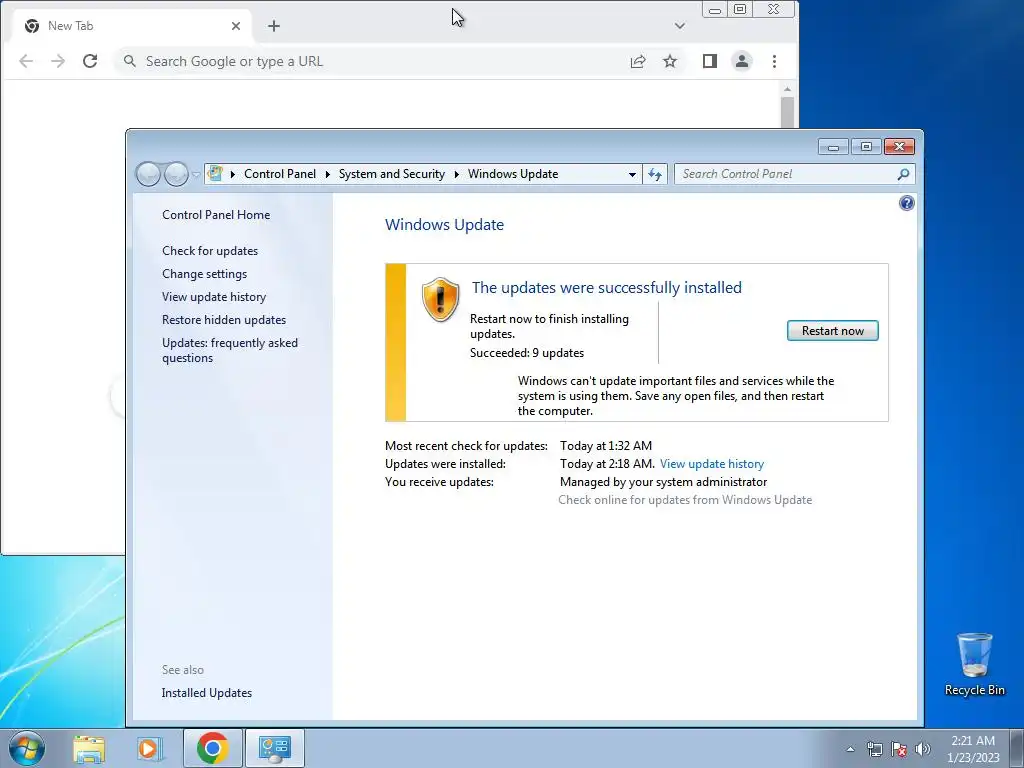
Task: Go to Control Panel Home
Action: (216, 215)
